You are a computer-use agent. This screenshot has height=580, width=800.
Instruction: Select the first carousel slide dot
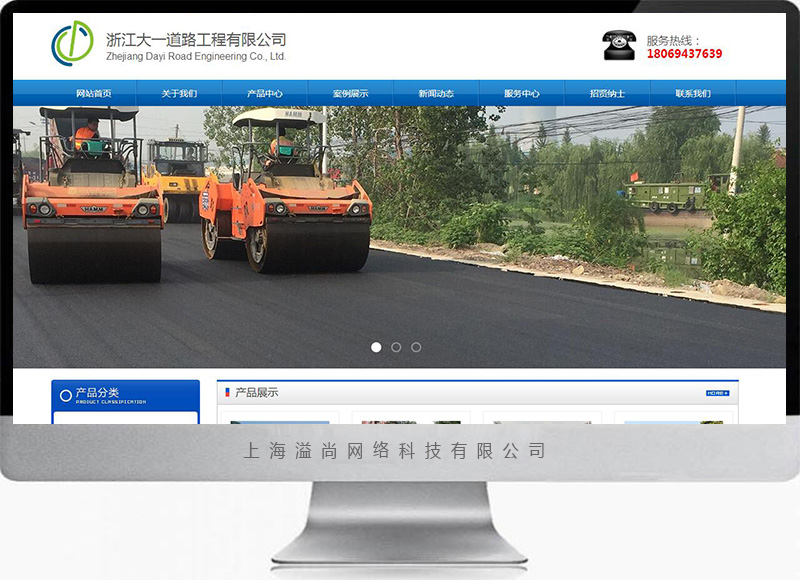[376, 347]
